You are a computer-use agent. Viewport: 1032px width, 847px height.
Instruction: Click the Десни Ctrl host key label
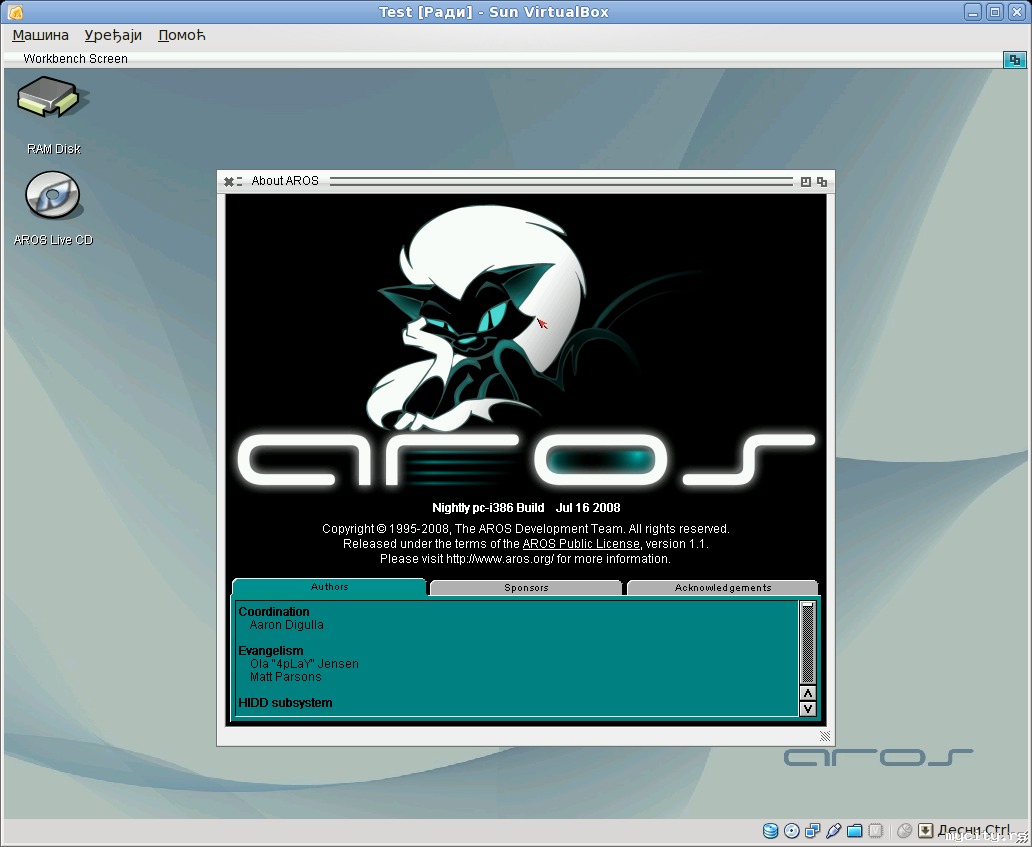tap(973, 830)
